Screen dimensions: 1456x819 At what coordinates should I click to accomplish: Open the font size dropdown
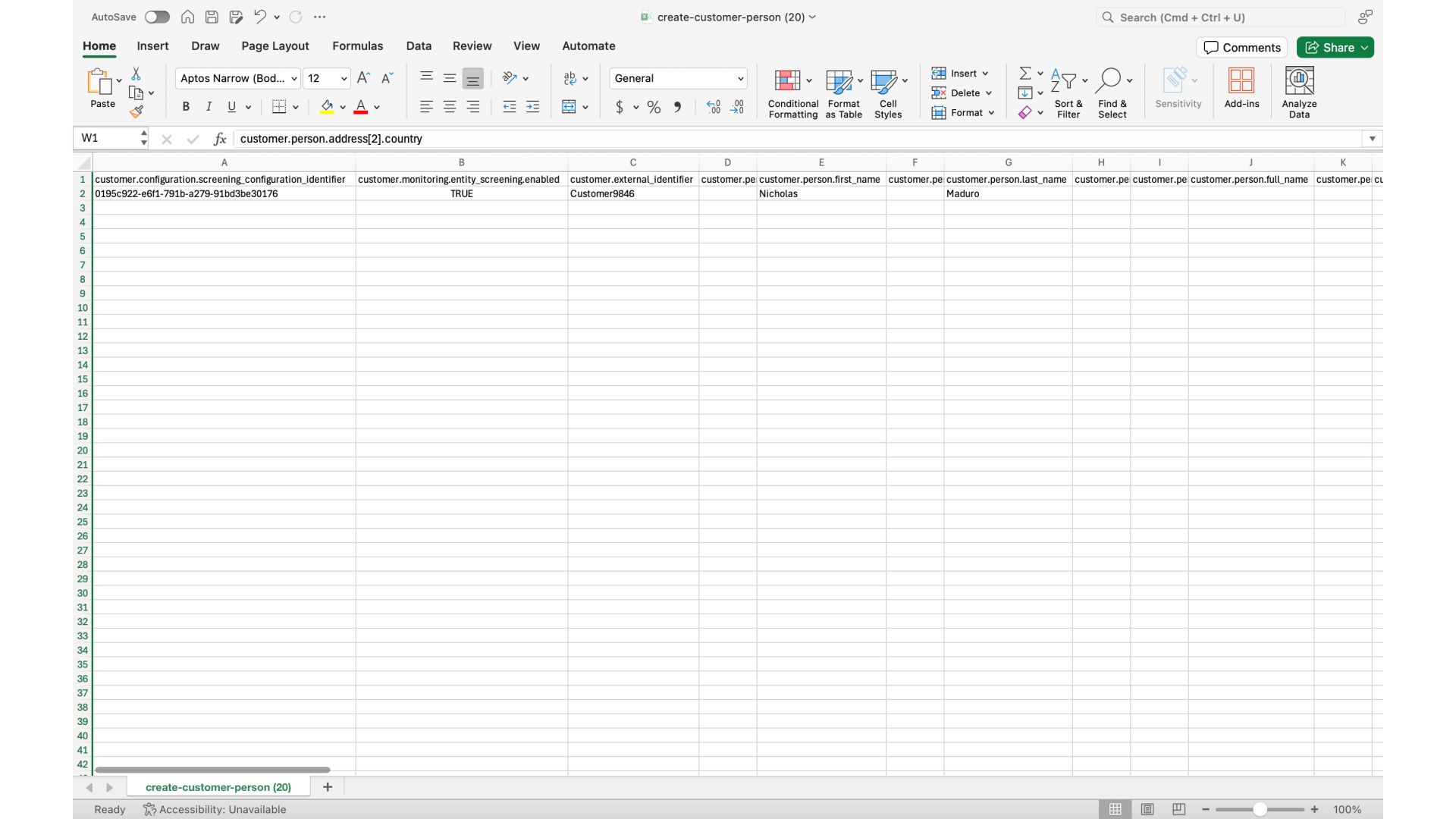tap(343, 78)
